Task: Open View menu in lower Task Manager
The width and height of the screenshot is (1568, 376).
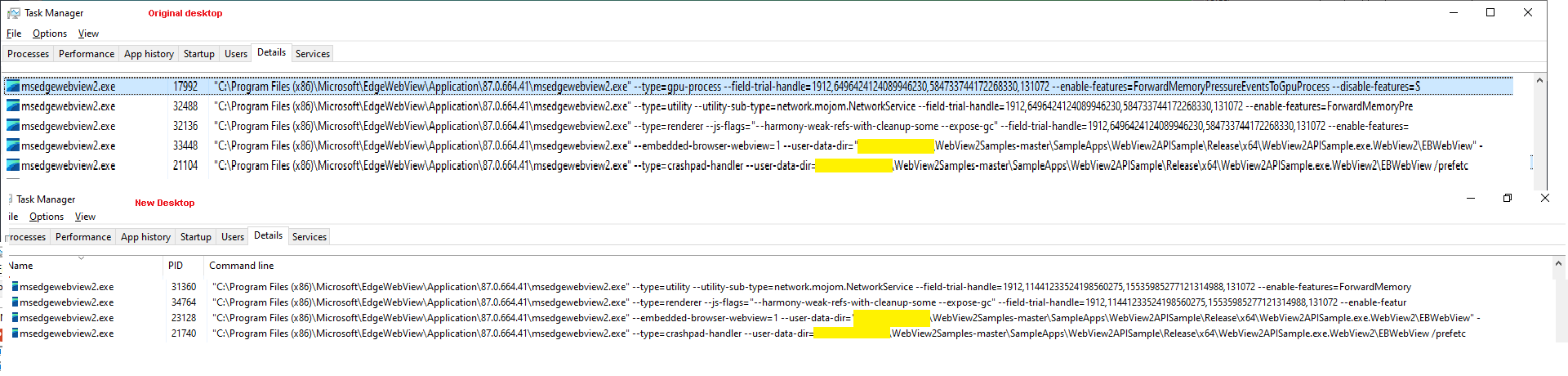Action: pyautogui.click(x=85, y=217)
